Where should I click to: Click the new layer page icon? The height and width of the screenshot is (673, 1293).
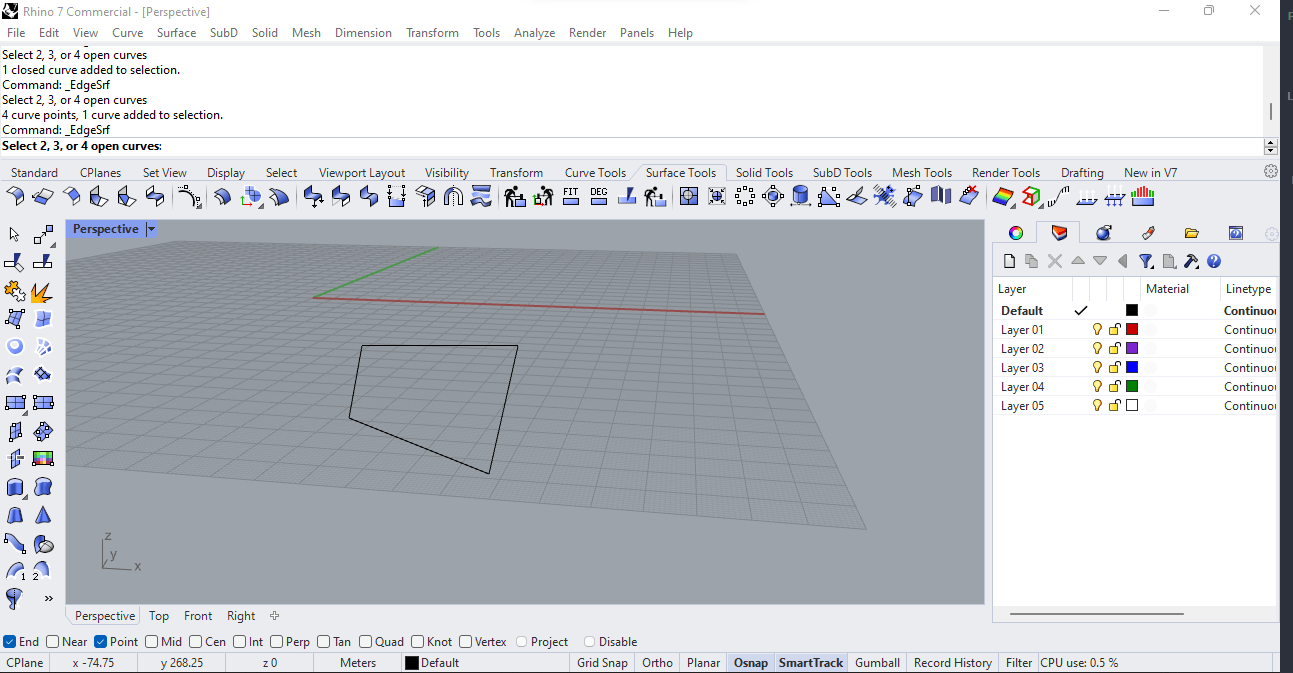1010,261
